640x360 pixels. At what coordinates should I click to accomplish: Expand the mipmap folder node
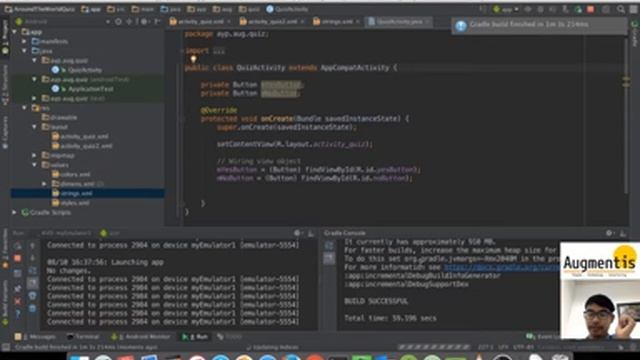(35, 156)
